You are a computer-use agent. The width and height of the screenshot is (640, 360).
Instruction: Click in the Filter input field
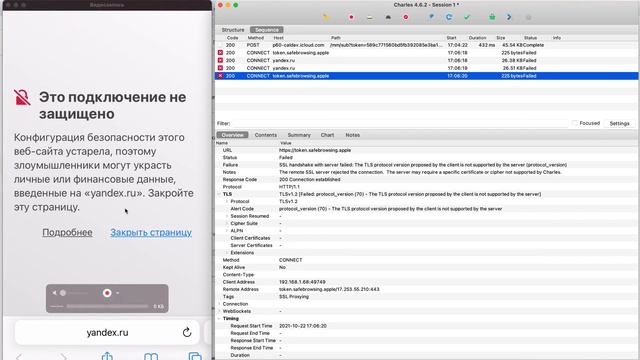[399, 123]
